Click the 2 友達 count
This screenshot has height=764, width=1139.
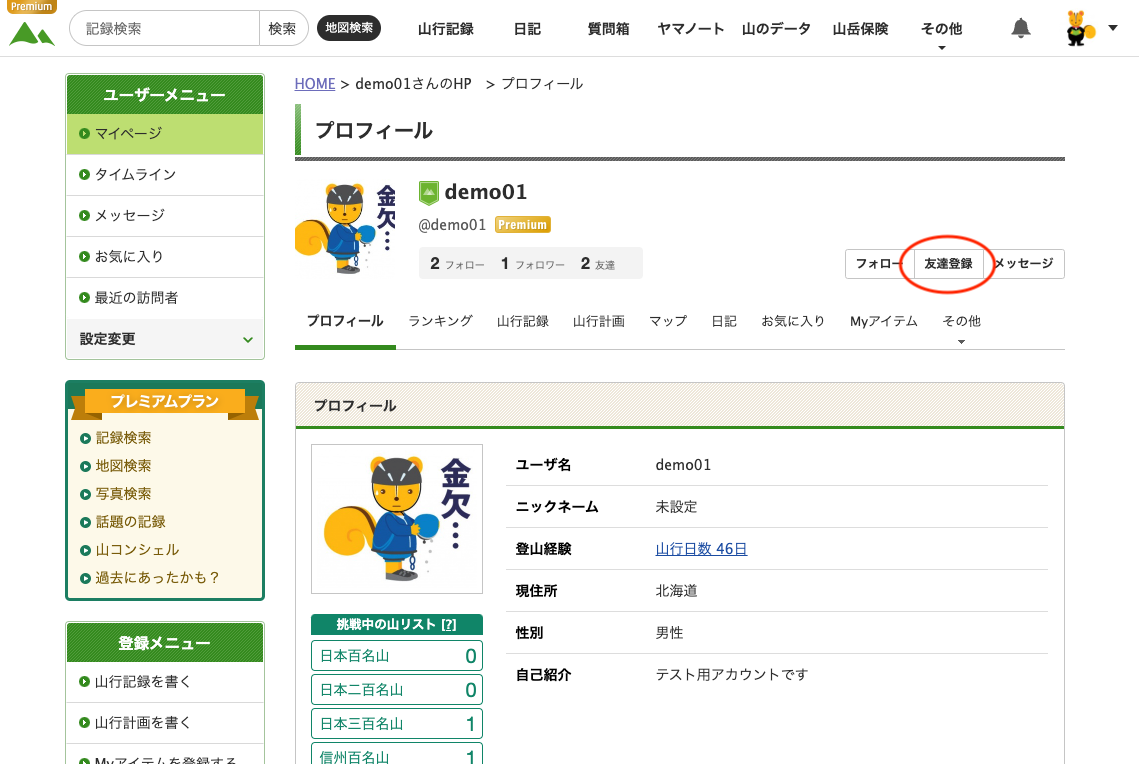[x=597, y=264]
